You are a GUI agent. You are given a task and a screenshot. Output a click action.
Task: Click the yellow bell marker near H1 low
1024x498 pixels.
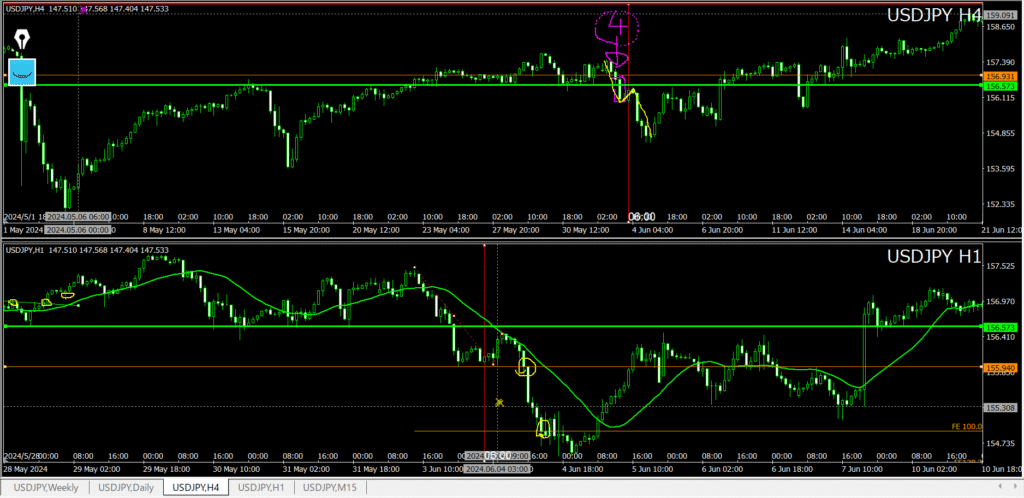click(544, 429)
